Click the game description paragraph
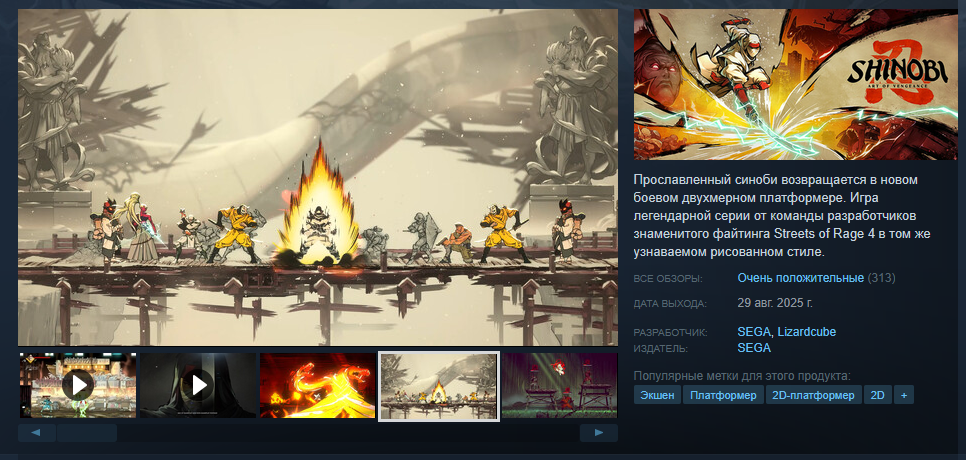The height and width of the screenshot is (460, 966). pyautogui.click(x=782, y=216)
